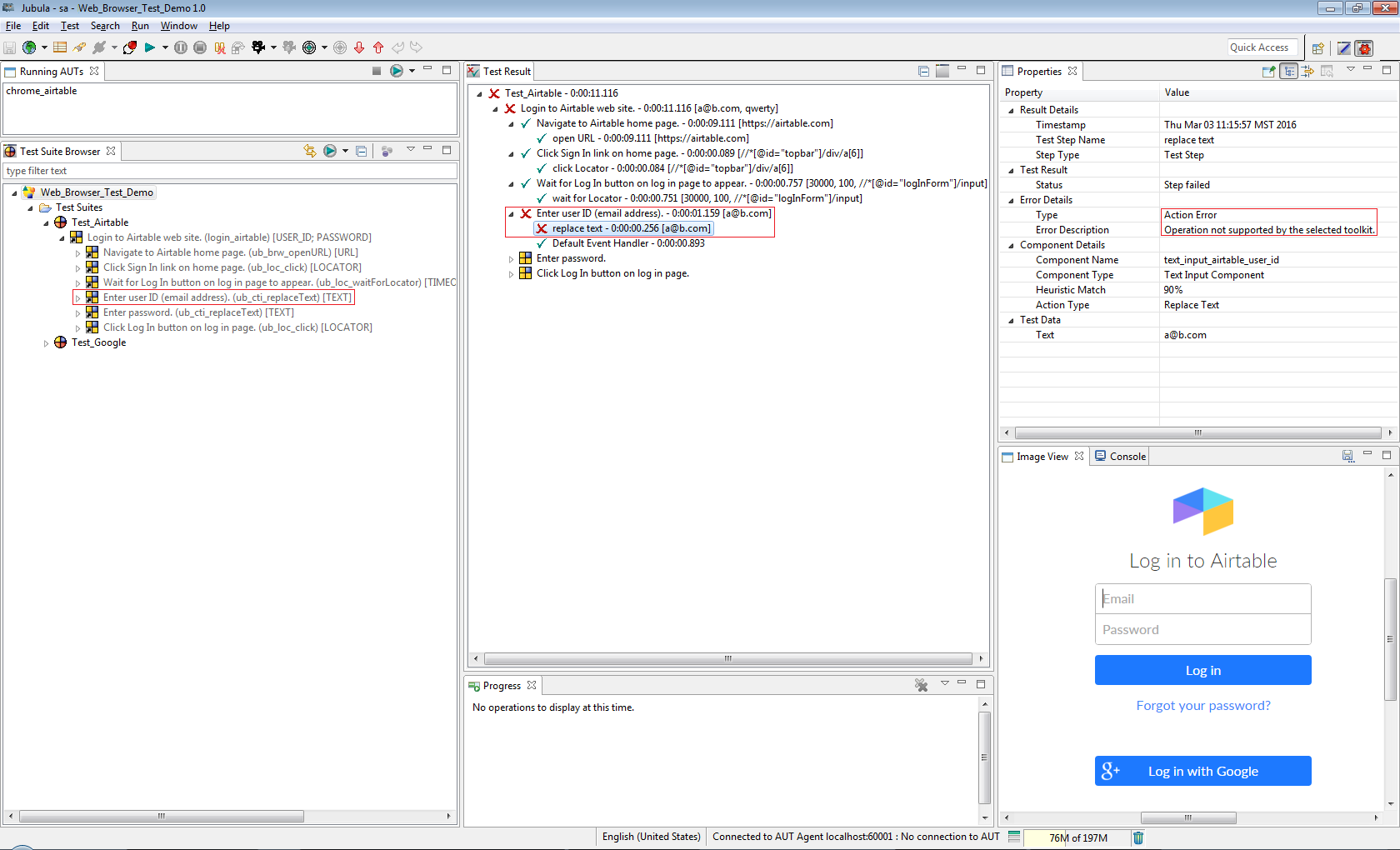Click the heap status memory bar
Viewport: 1400px width, 850px height.
[1077, 837]
